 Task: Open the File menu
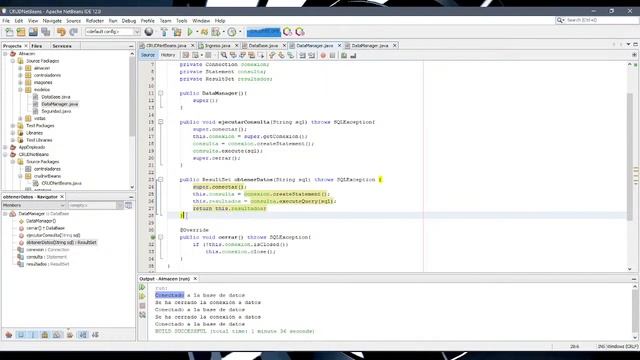[x=6, y=21]
